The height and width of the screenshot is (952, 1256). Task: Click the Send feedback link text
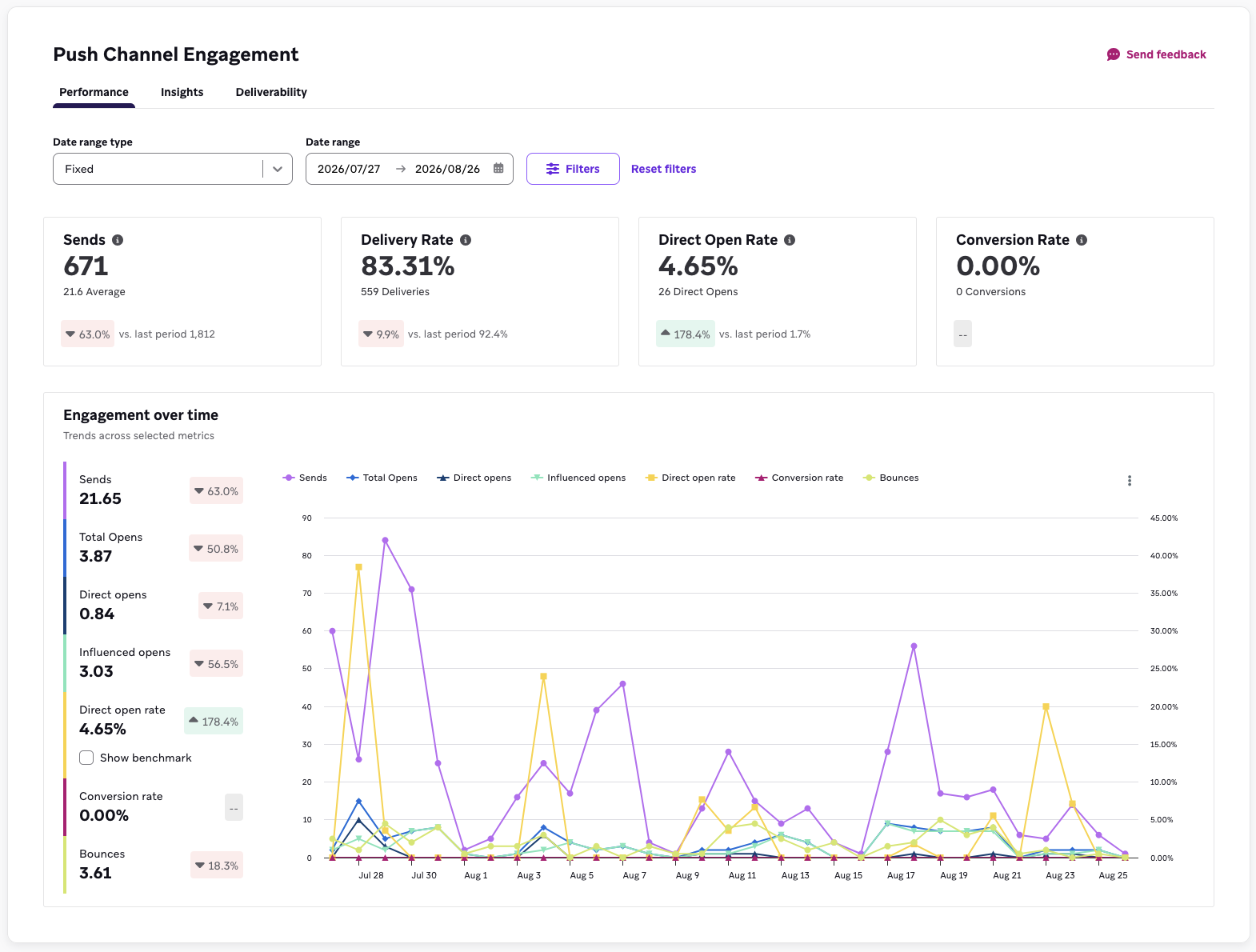[1166, 54]
